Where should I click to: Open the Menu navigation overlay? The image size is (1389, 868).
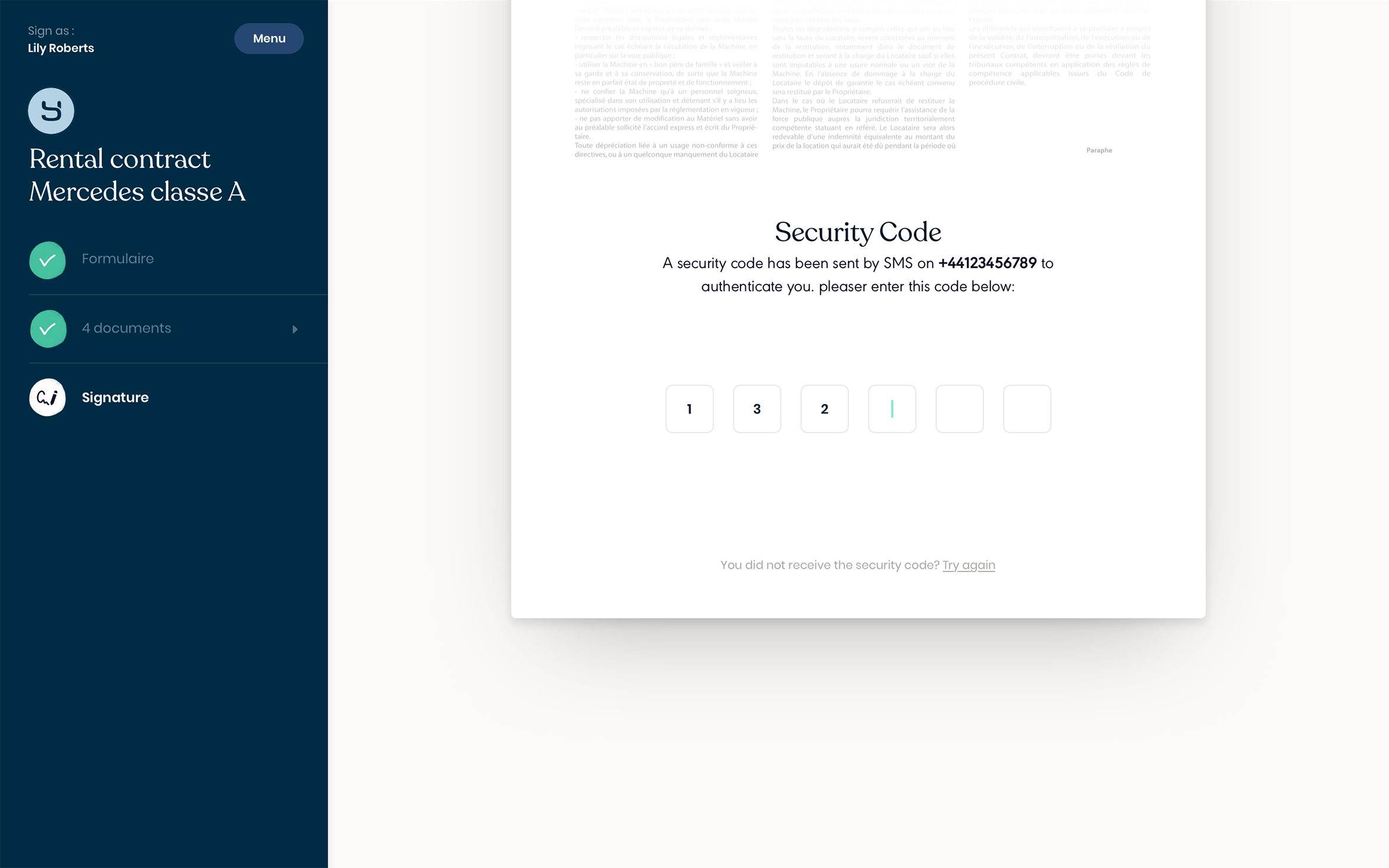(268, 38)
